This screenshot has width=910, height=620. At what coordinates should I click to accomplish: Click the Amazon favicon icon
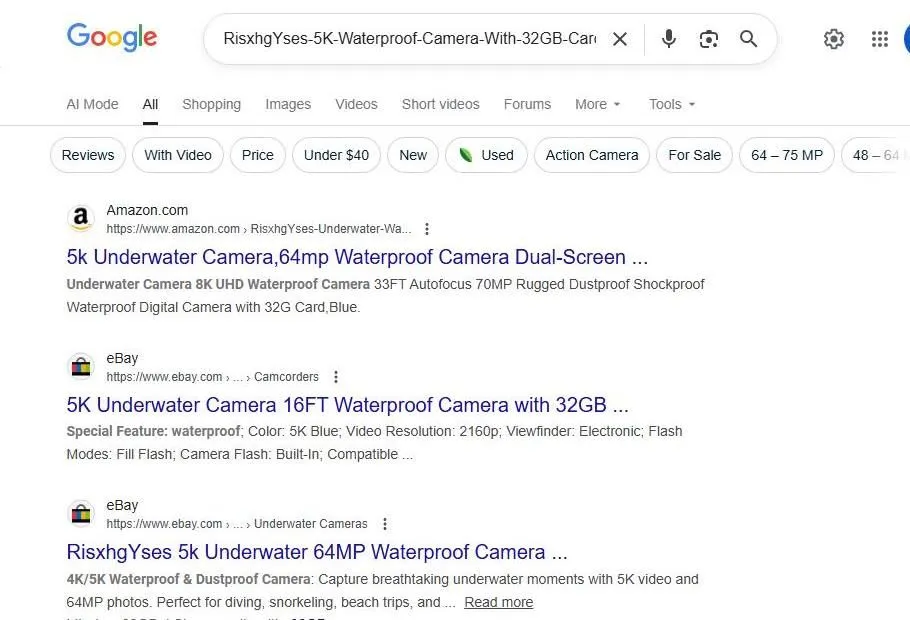click(81, 219)
